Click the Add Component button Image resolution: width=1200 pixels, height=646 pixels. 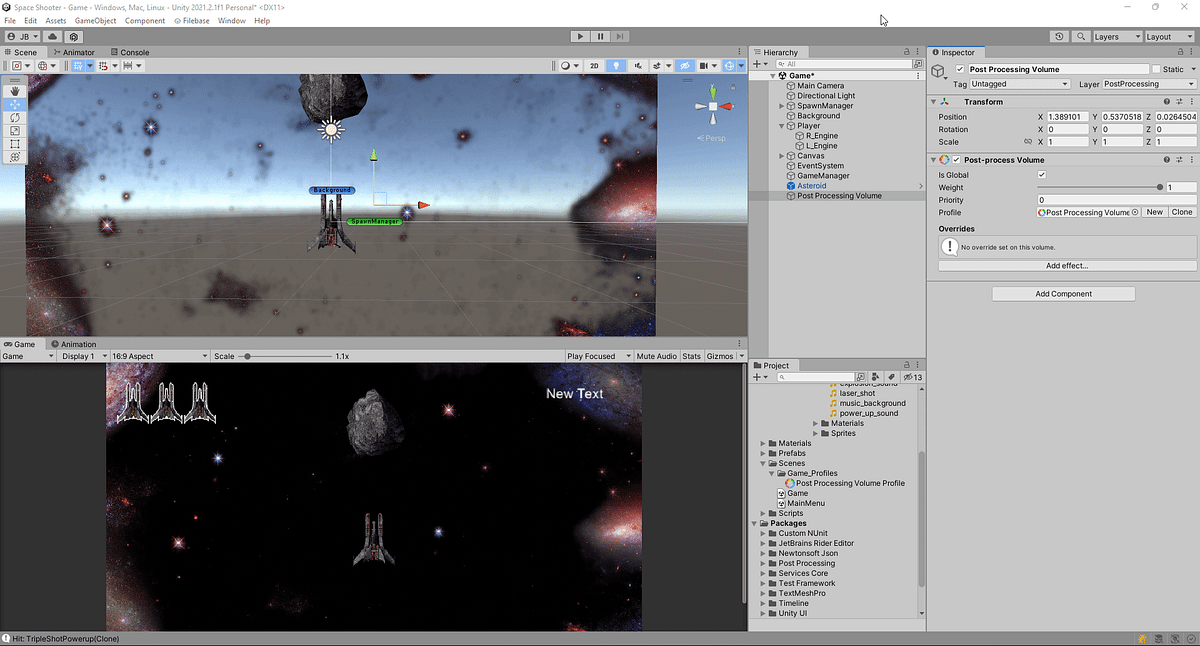[x=1063, y=293]
